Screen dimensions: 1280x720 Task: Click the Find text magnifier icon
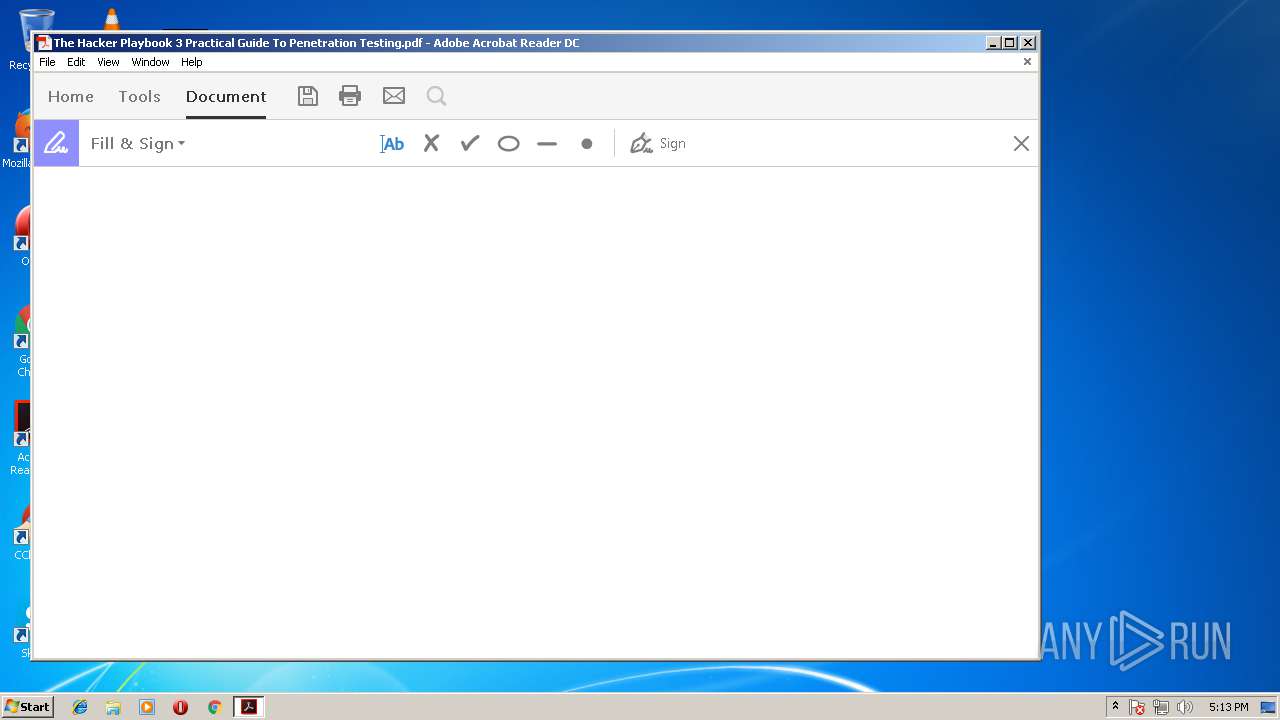coord(436,96)
